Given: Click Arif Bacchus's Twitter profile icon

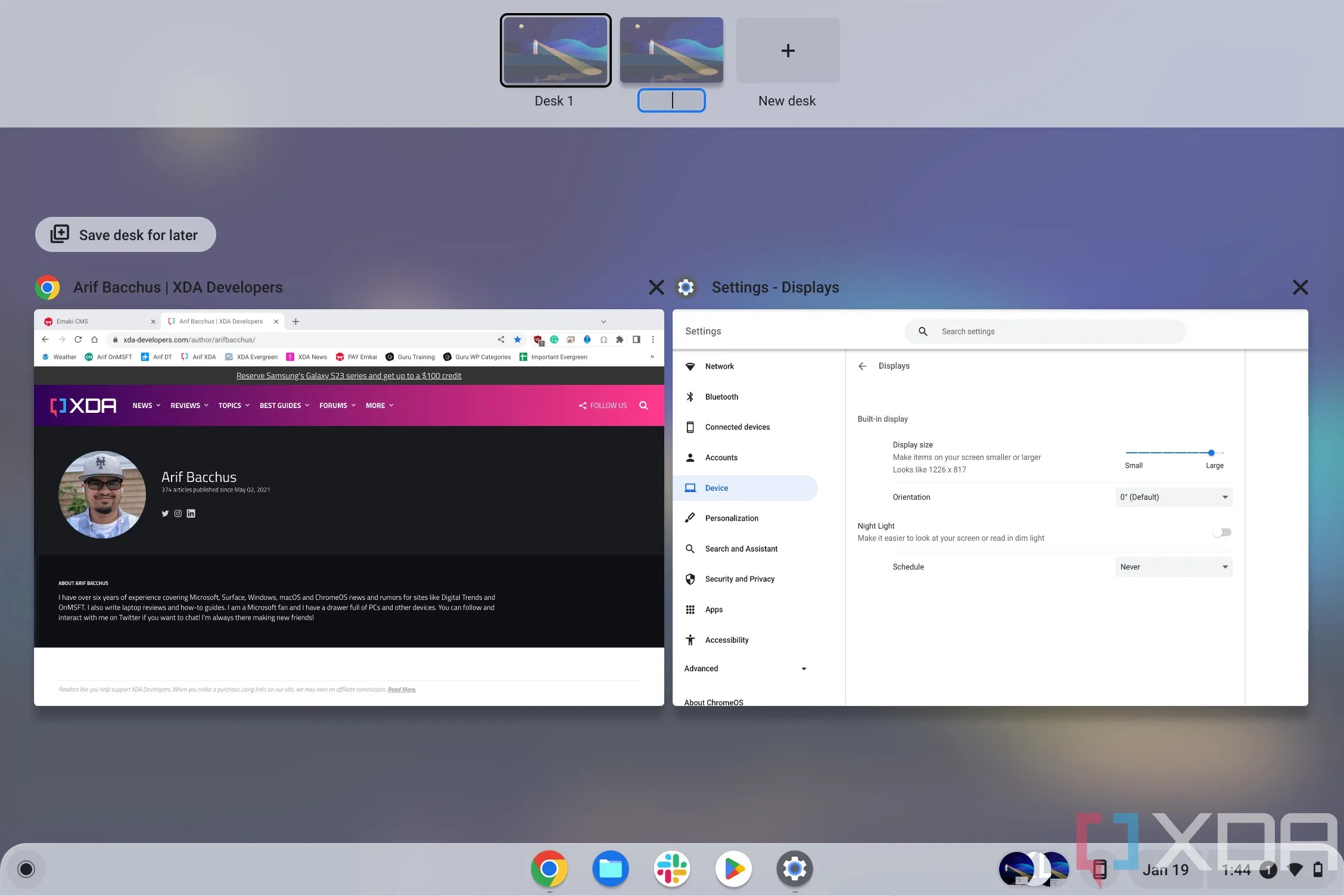Looking at the screenshot, I should click(165, 513).
